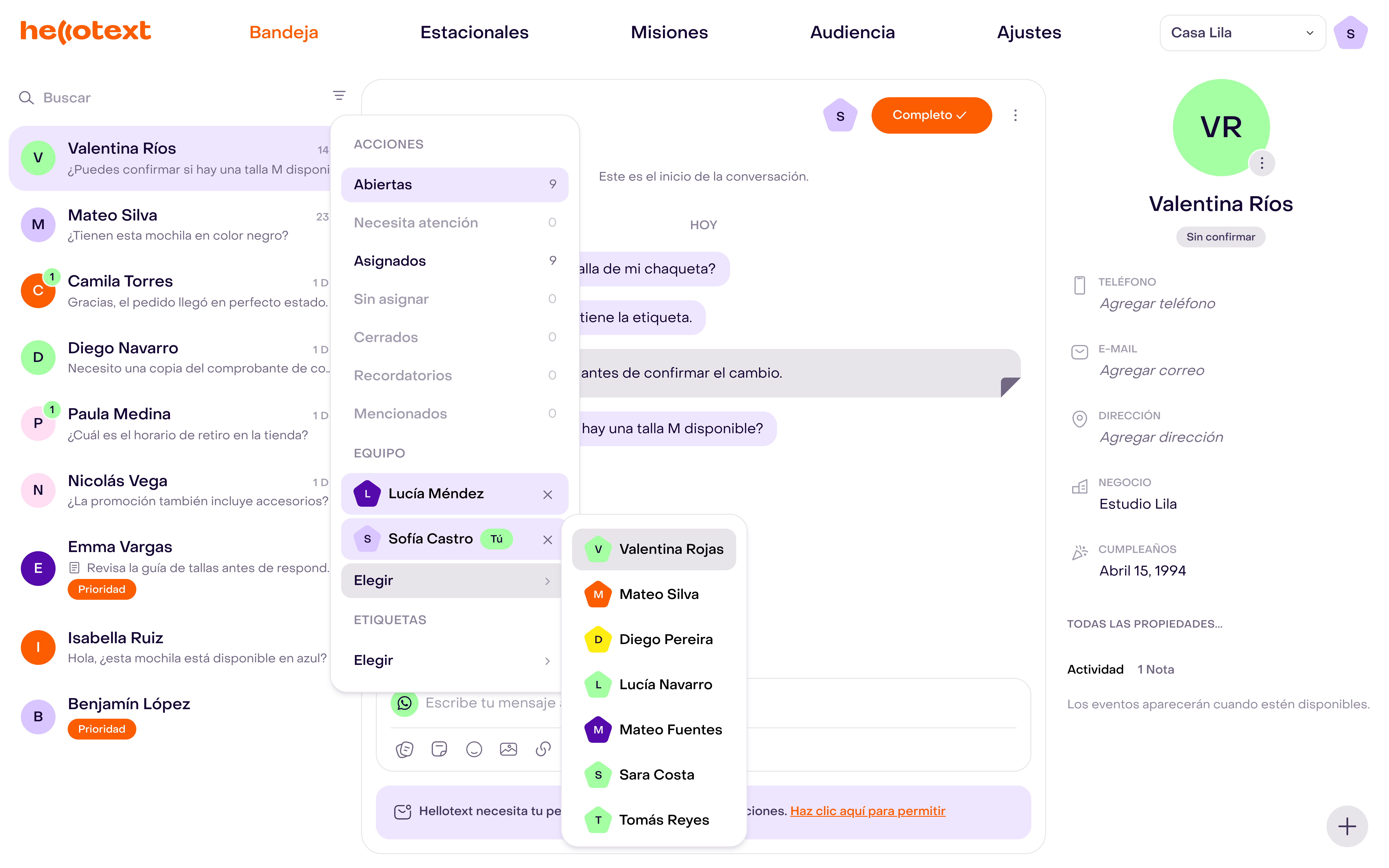Remove Sofía Castro from team filter

click(x=548, y=540)
